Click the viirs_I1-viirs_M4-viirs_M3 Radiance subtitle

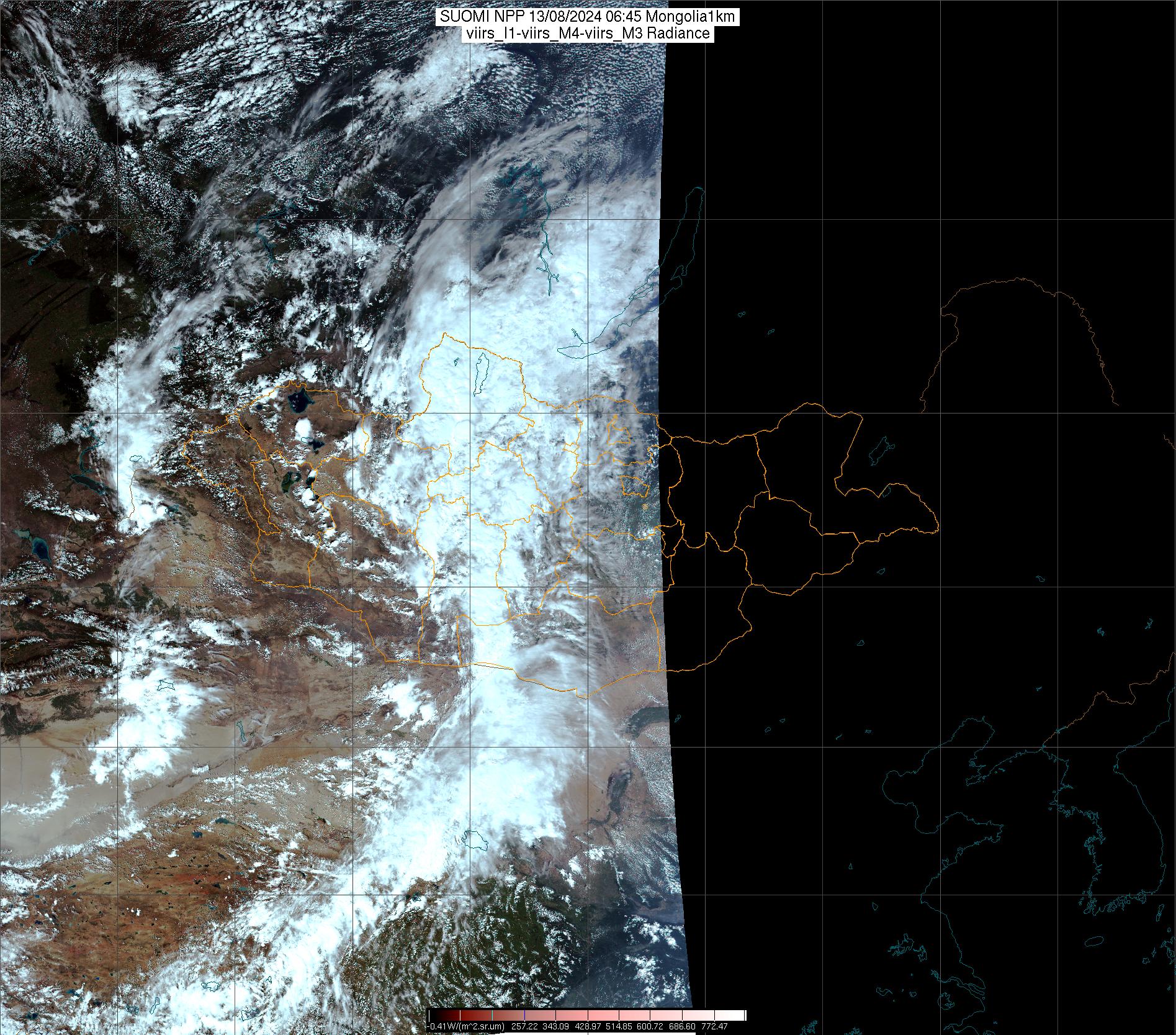587,34
